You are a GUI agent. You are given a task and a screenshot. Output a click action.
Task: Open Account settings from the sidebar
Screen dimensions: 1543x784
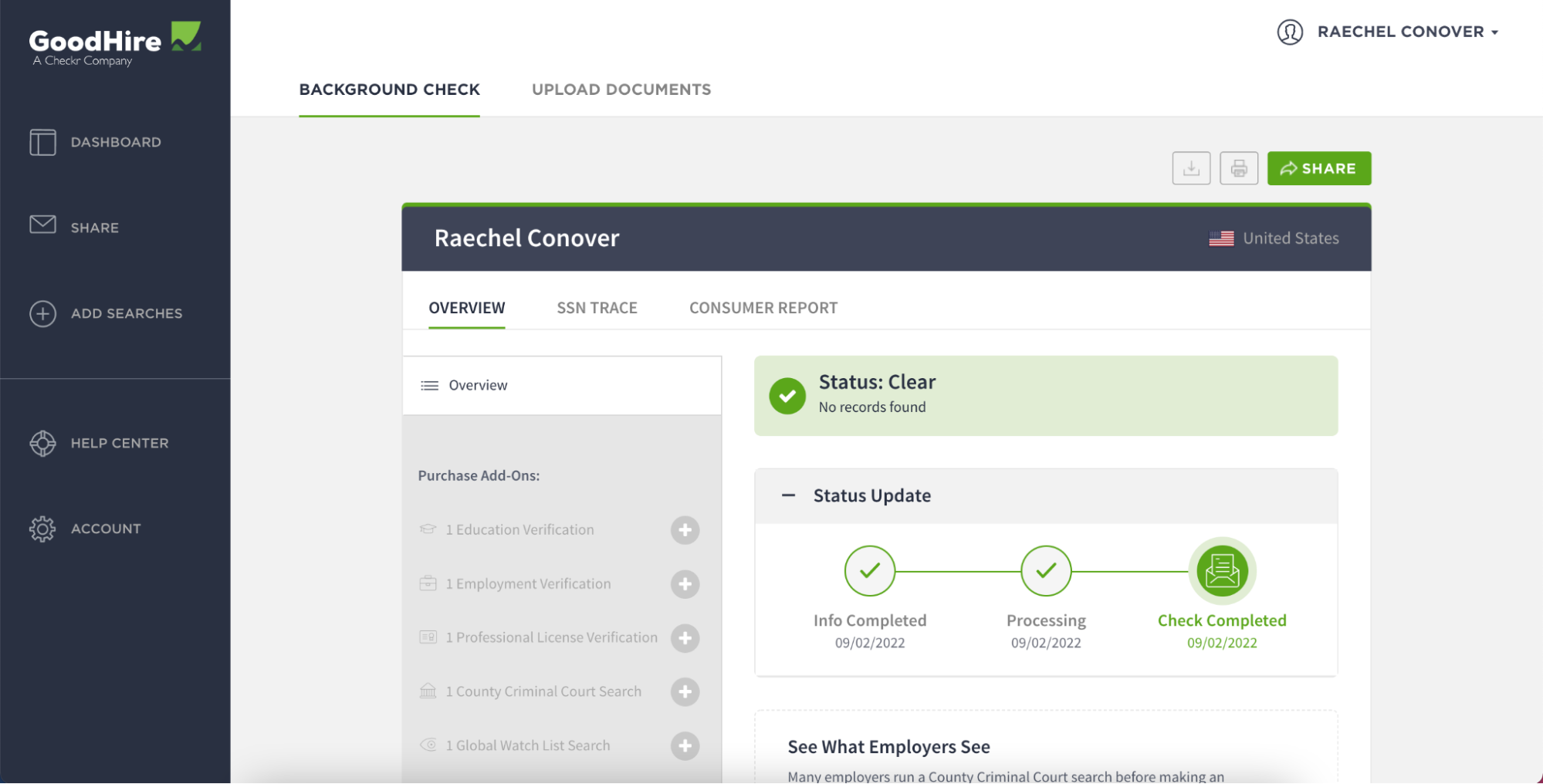[106, 529]
